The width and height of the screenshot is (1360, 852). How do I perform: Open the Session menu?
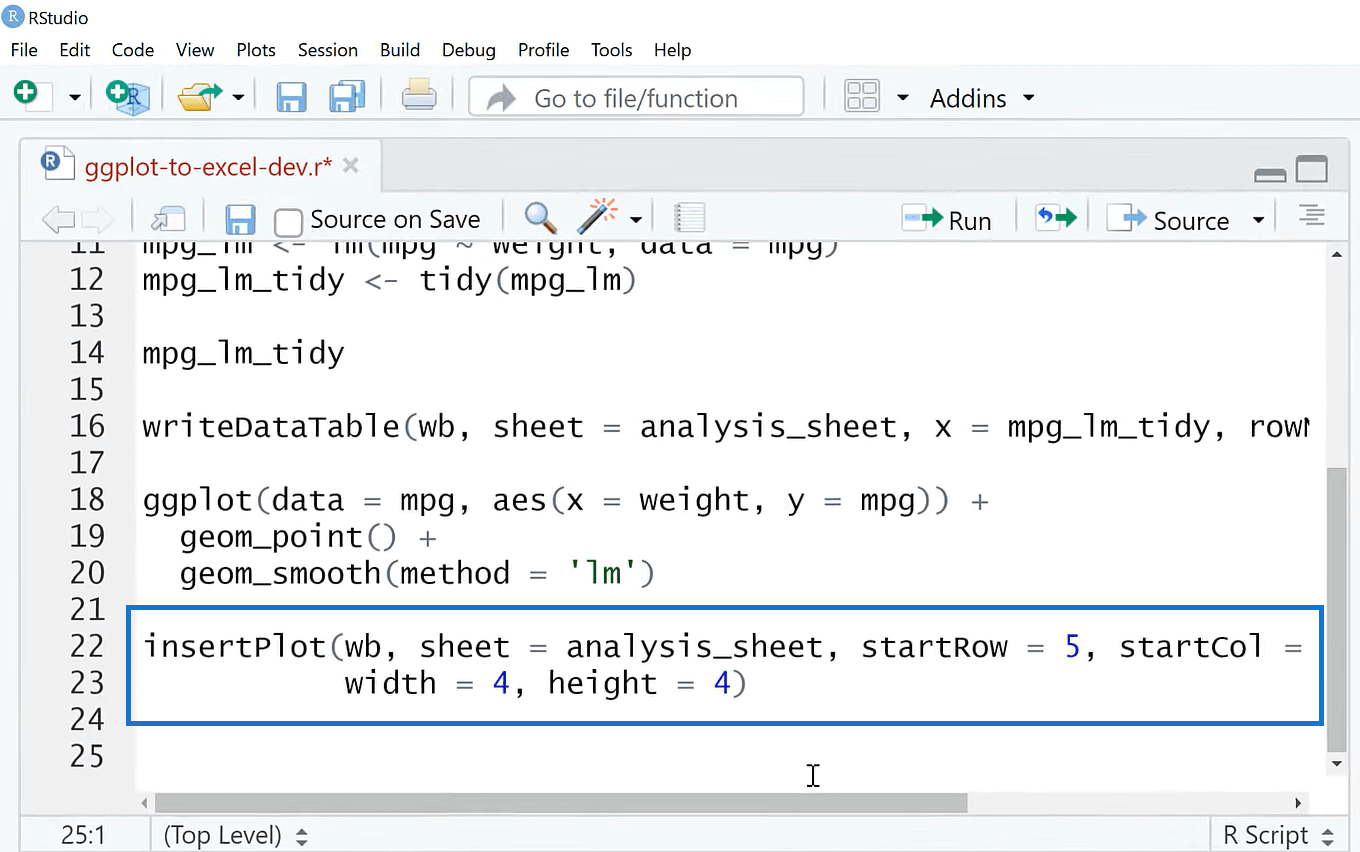point(328,50)
